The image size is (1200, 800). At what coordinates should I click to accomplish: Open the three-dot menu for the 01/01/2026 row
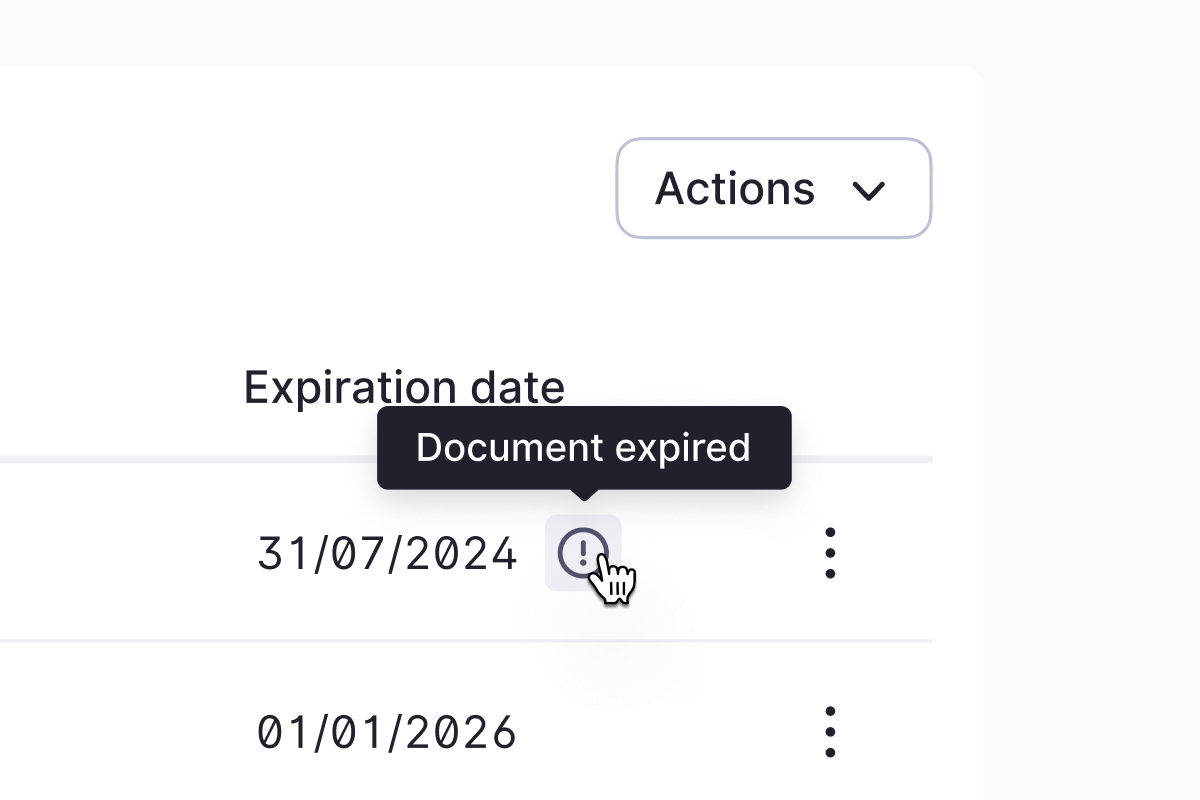[830, 732]
